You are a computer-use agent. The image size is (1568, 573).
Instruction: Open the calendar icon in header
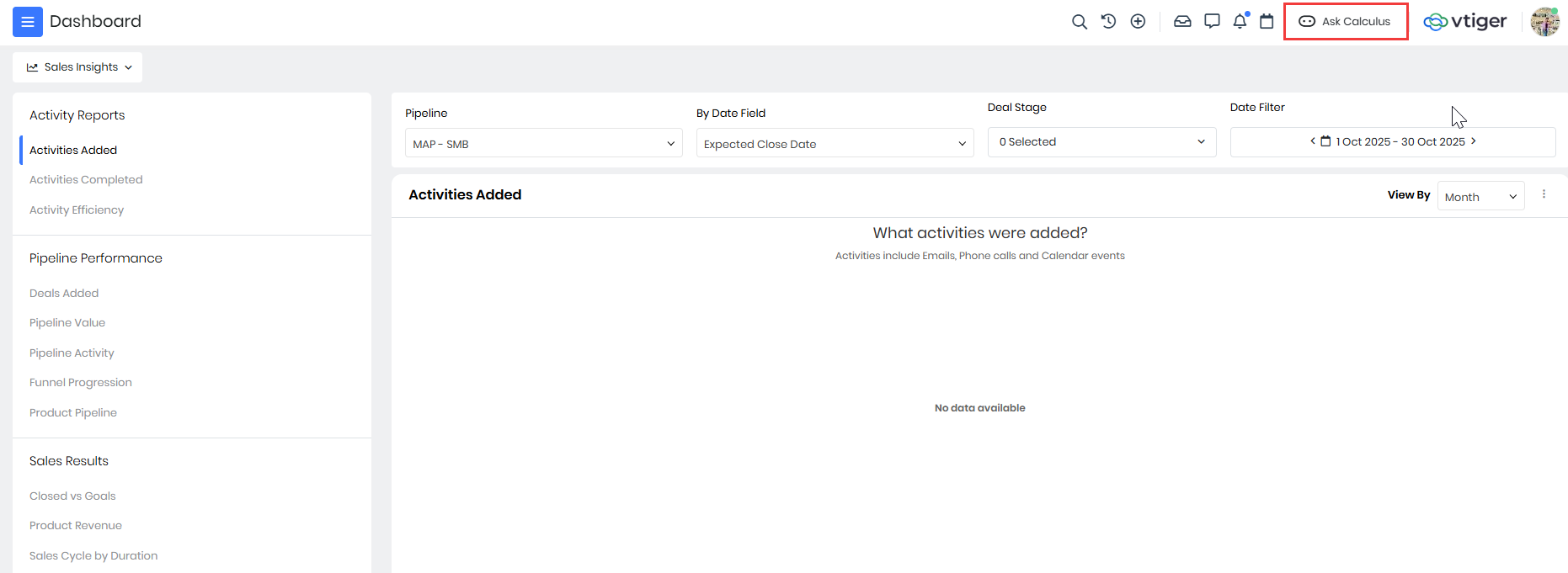click(1267, 22)
